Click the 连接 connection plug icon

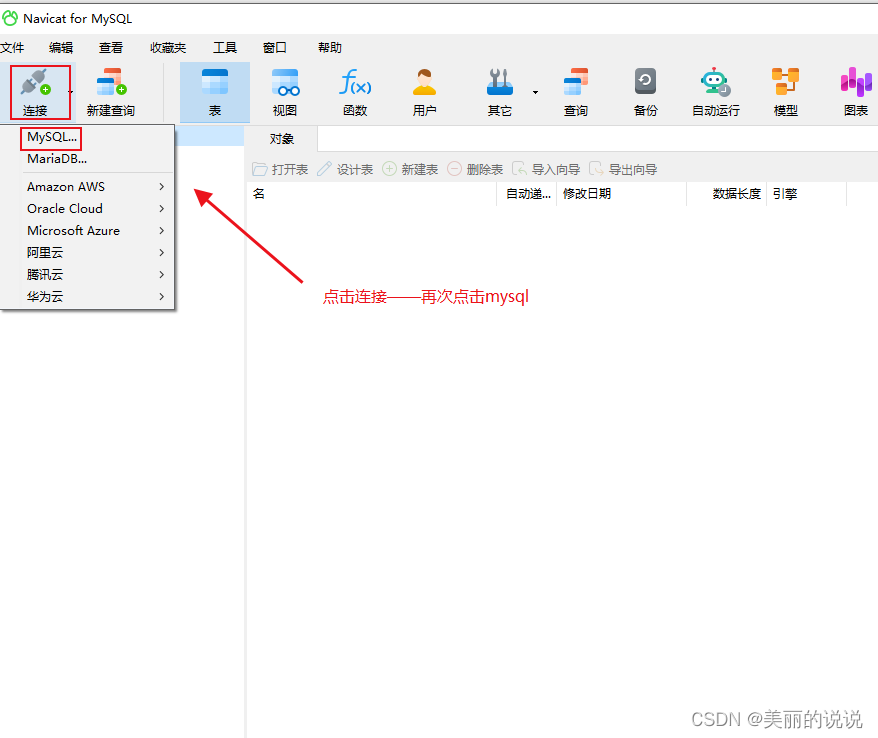[x=35, y=83]
